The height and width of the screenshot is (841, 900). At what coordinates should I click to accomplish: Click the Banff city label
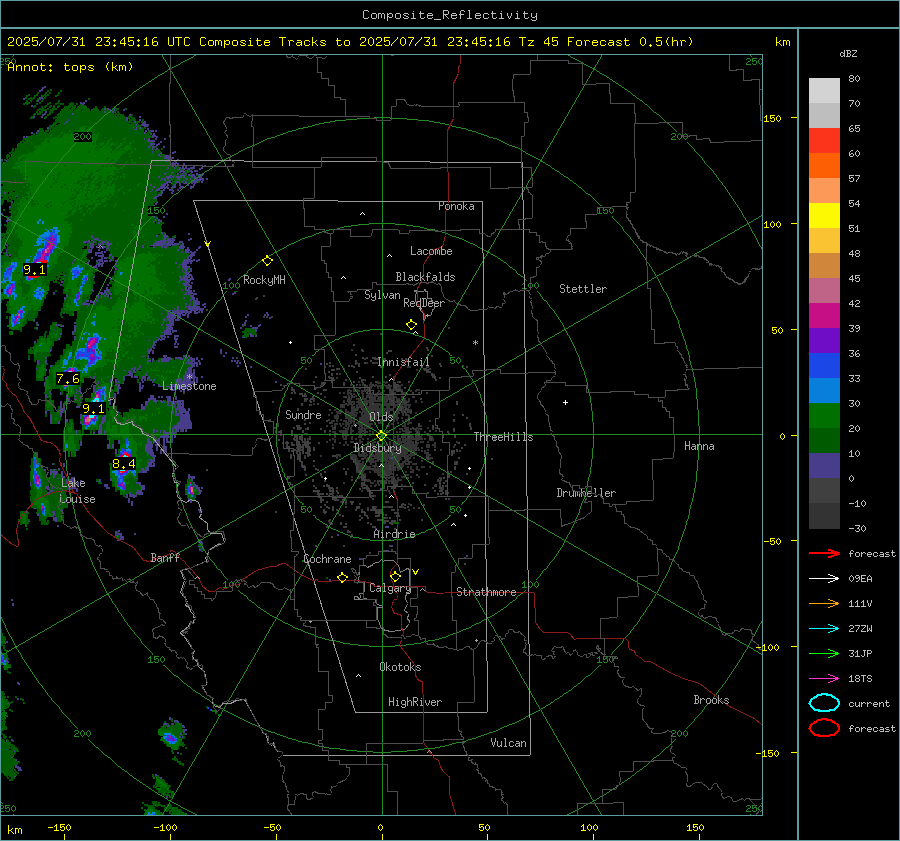[x=165, y=557]
